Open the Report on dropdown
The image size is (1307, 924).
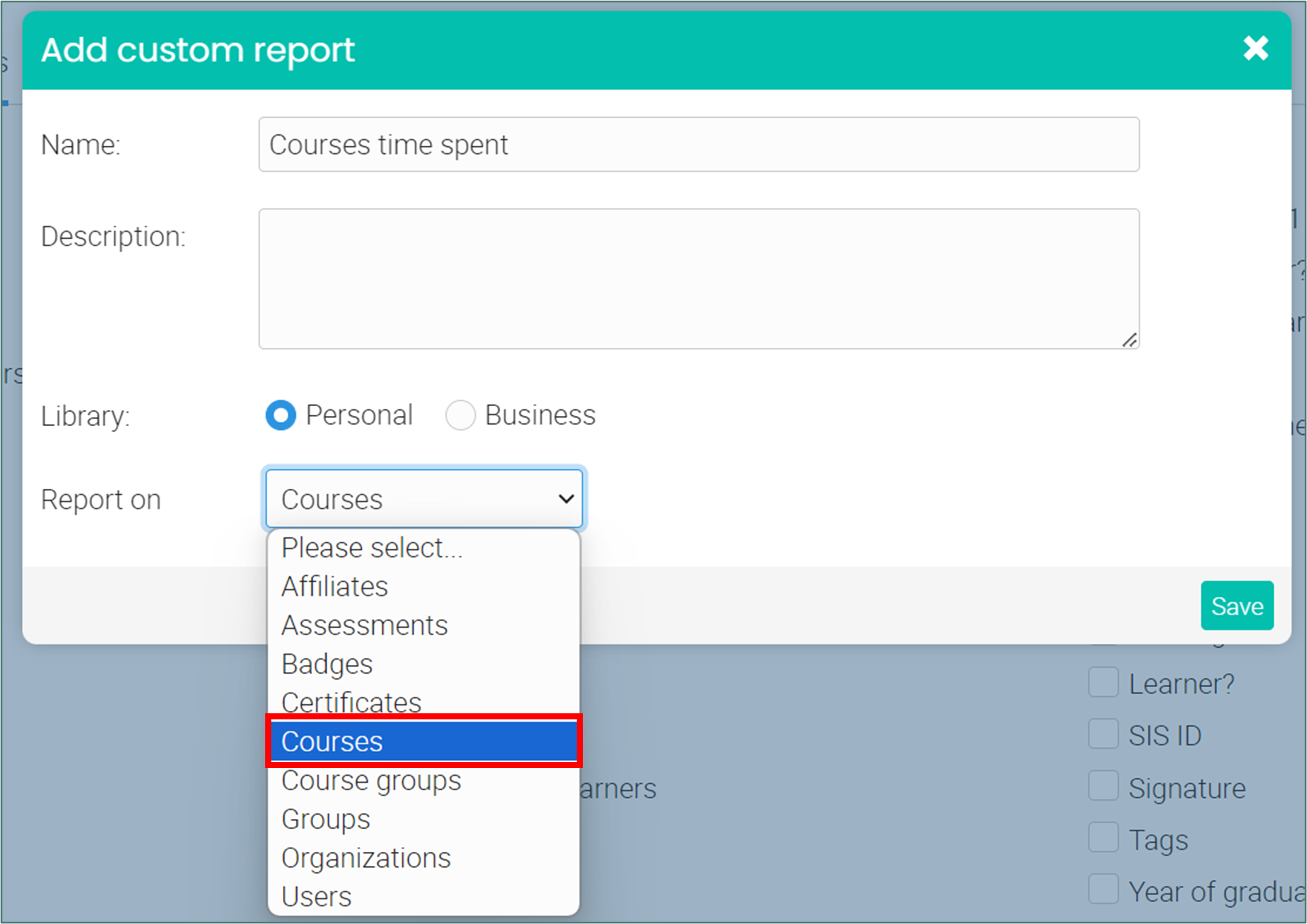(x=424, y=499)
